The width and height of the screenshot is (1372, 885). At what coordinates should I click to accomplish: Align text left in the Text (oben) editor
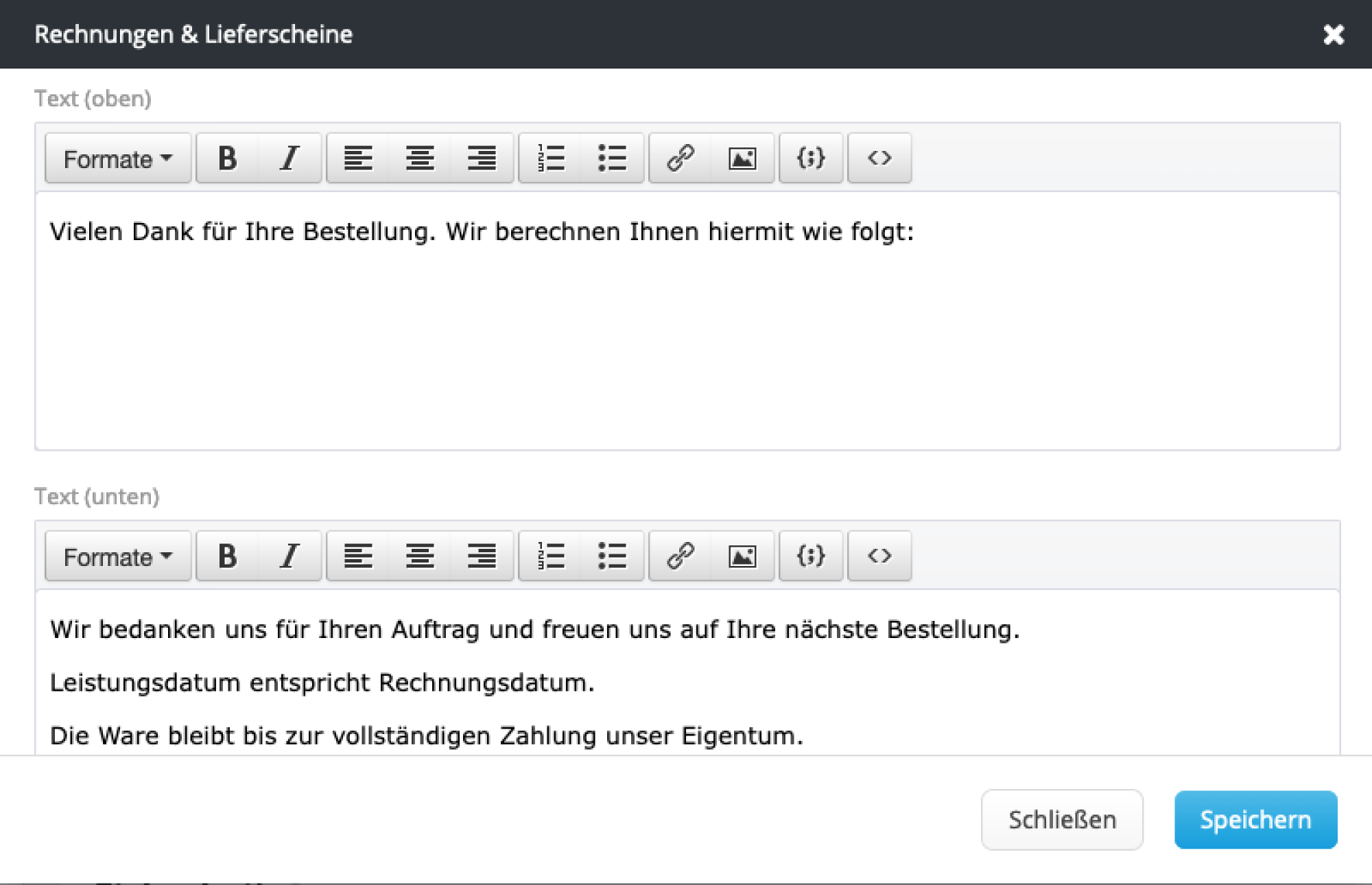click(x=359, y=158)
